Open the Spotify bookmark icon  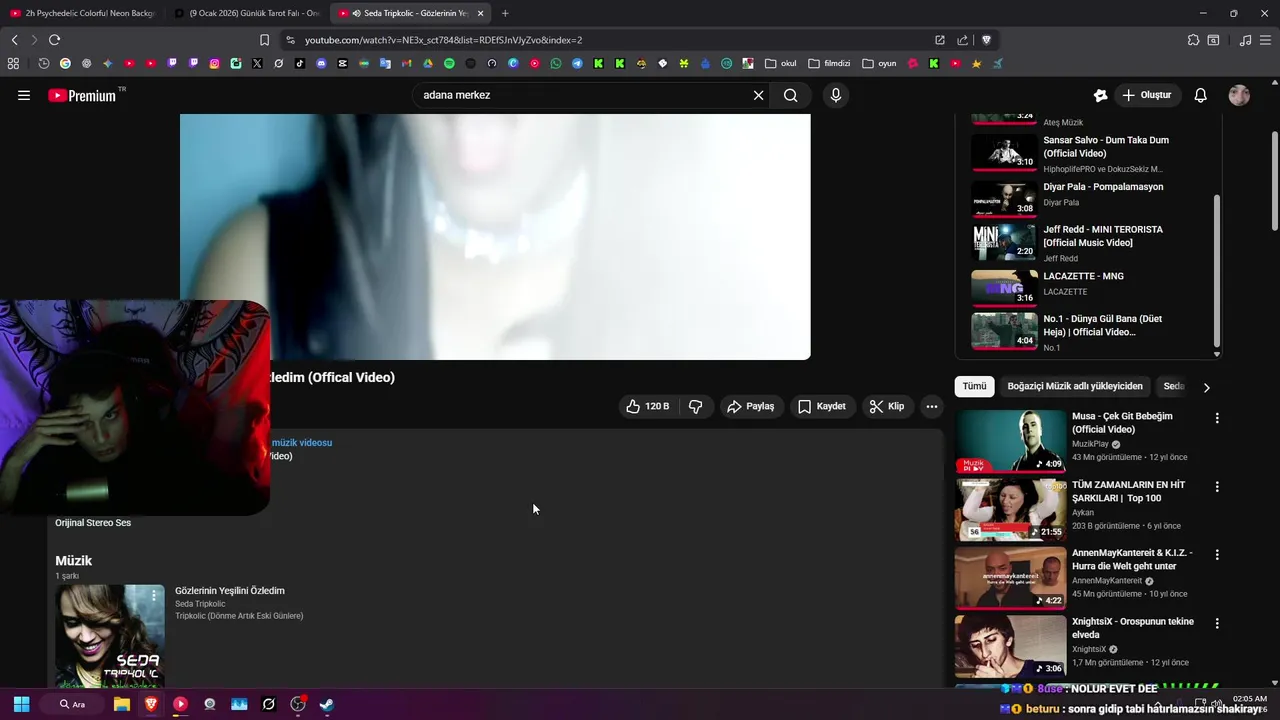tap(449, 63)
